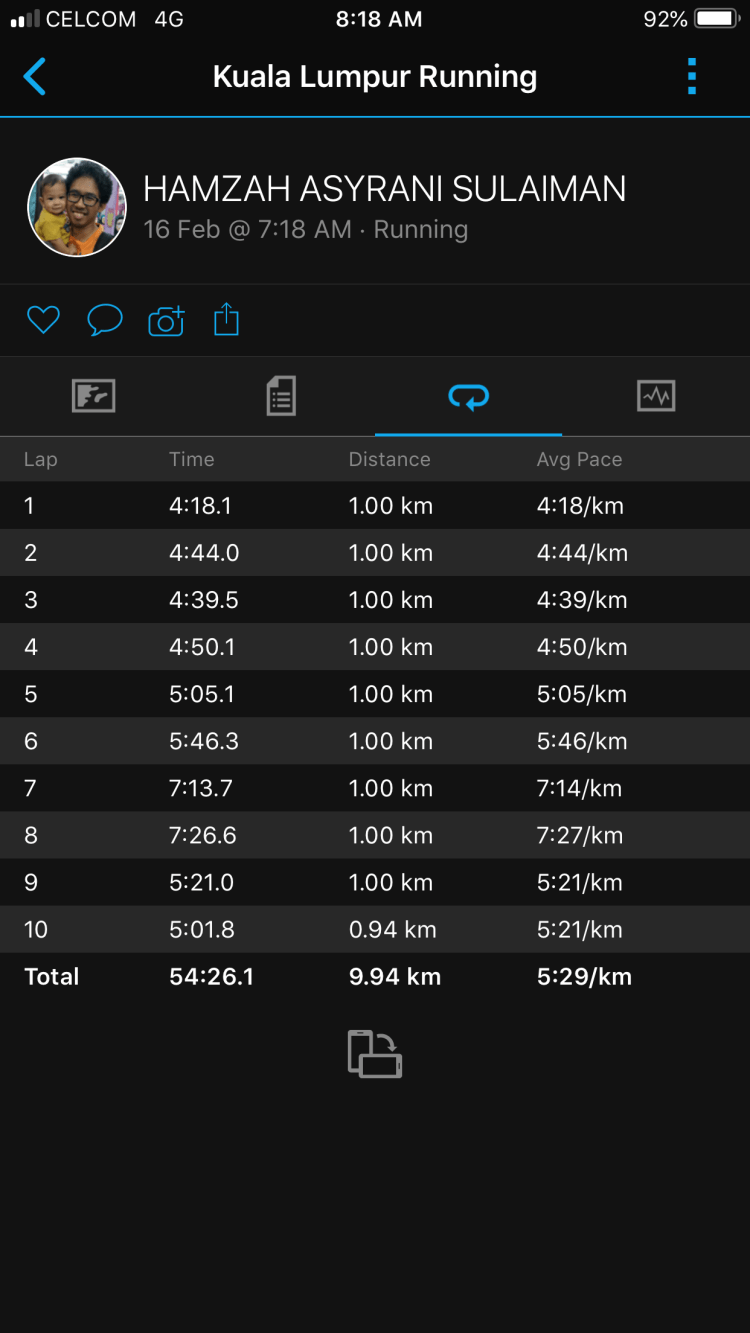Image resolution: width=750 pixels, height=1333 pixels.
Task: Switch to the overview map tab
Action: pos(94,396)
